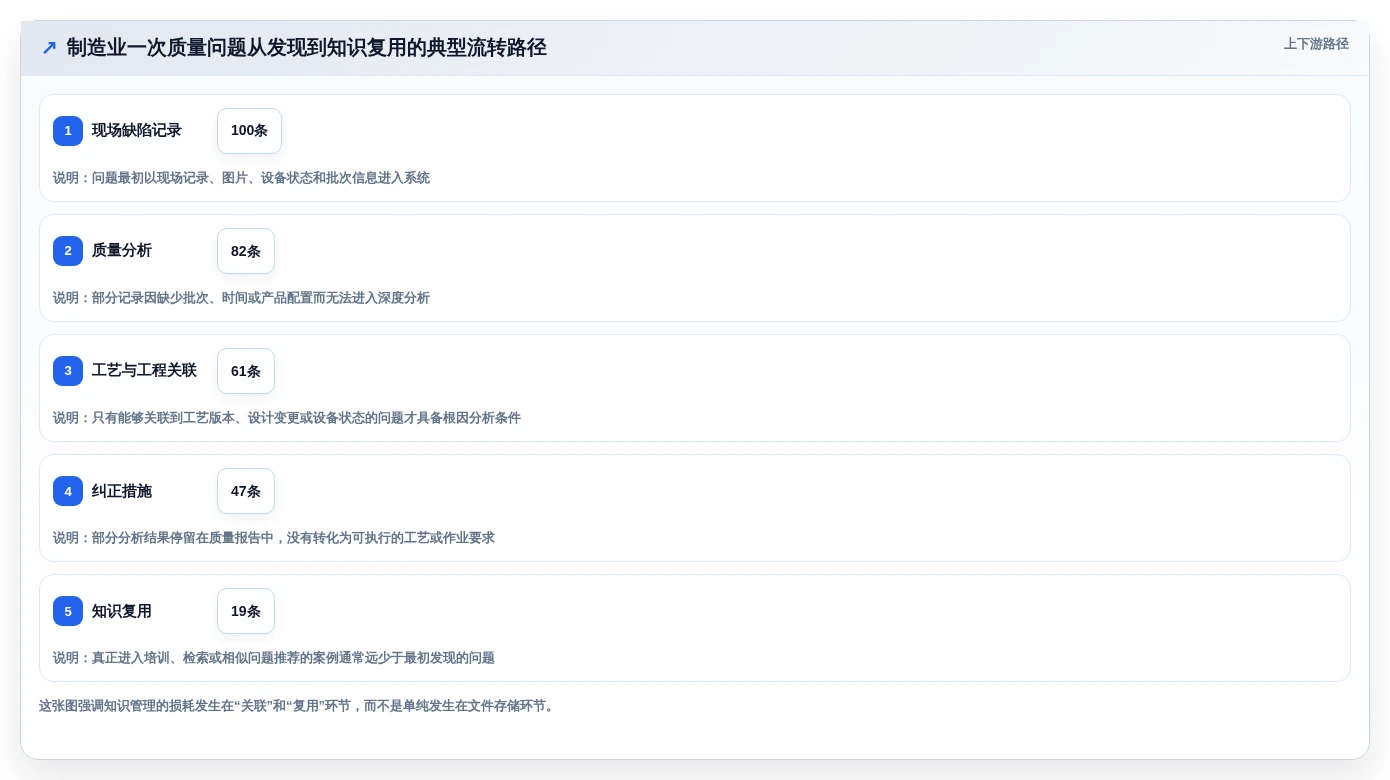This screenshot has width=1390, height=780.
Task: Click step number badge 3
Action: (x=68, y=371)
